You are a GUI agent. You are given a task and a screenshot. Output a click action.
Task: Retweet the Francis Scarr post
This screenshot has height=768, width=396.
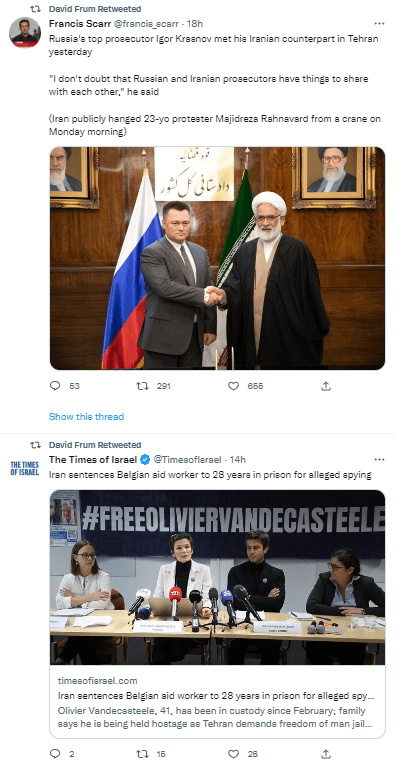(x=142, y=386)
